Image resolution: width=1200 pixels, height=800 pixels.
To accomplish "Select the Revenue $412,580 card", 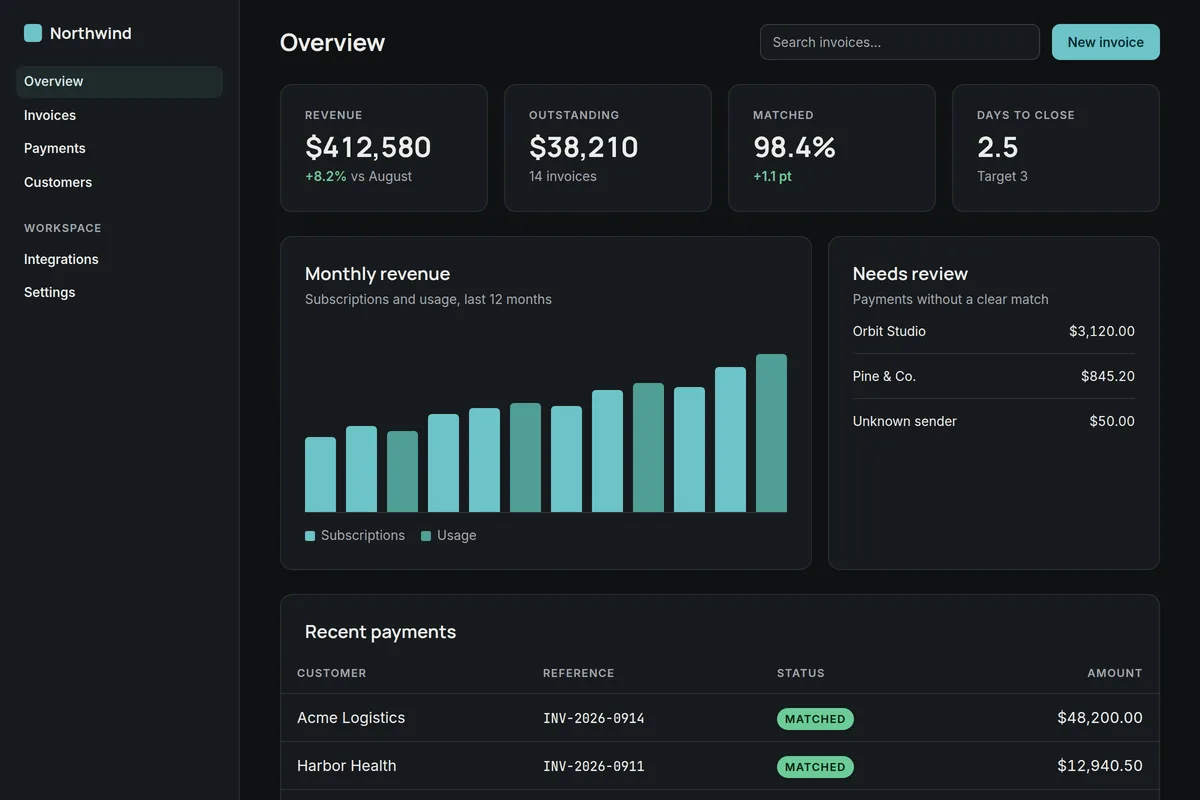I will [384, 148].
